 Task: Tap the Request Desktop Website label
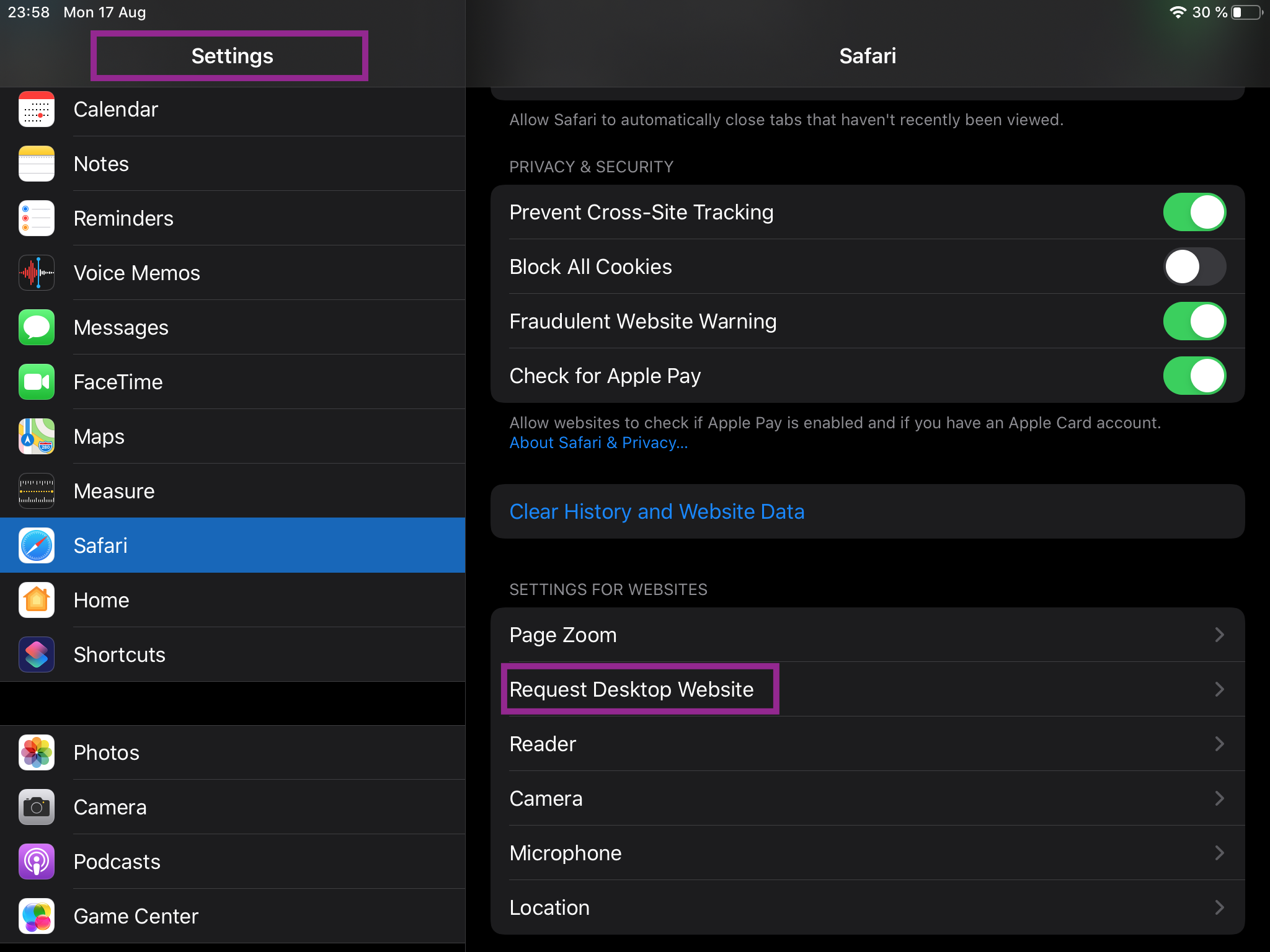pos(631,690)
